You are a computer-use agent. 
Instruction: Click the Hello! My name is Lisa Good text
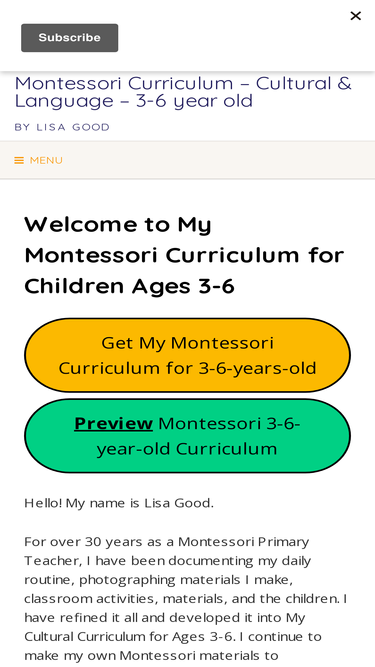click(119, 503)
